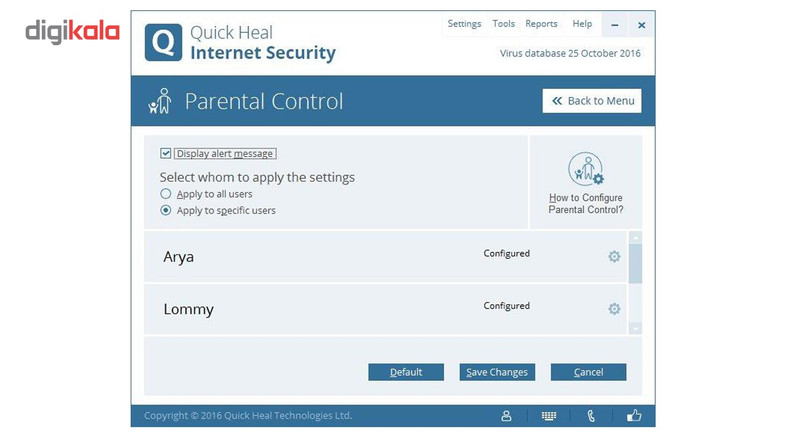Select Apply to specific users option
Screen dimensions: 800x438
pyautogui.click(x=165, y=210)
